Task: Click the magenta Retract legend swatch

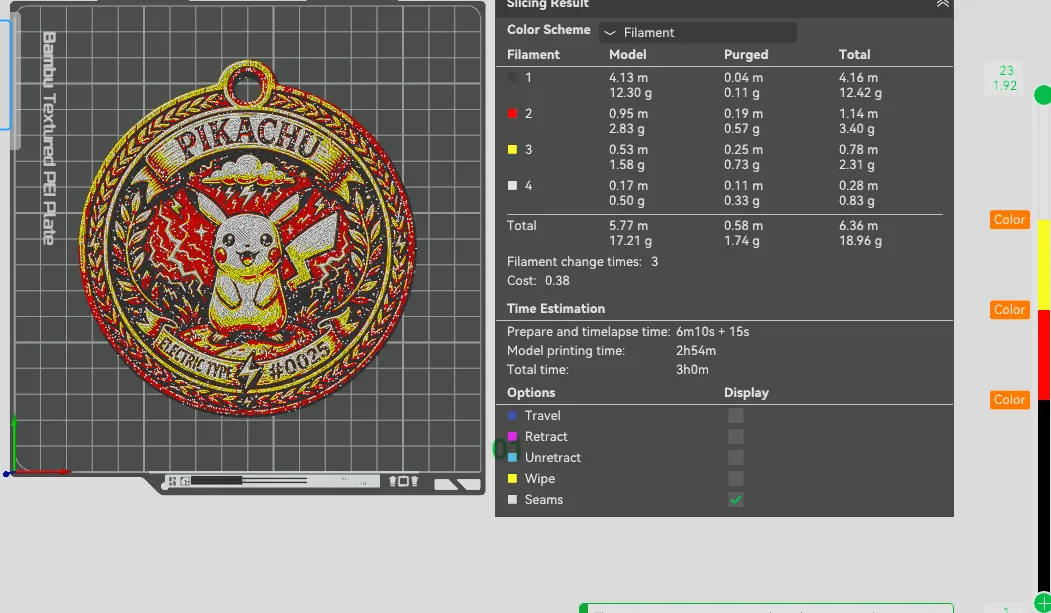Action: coord(512,436)
